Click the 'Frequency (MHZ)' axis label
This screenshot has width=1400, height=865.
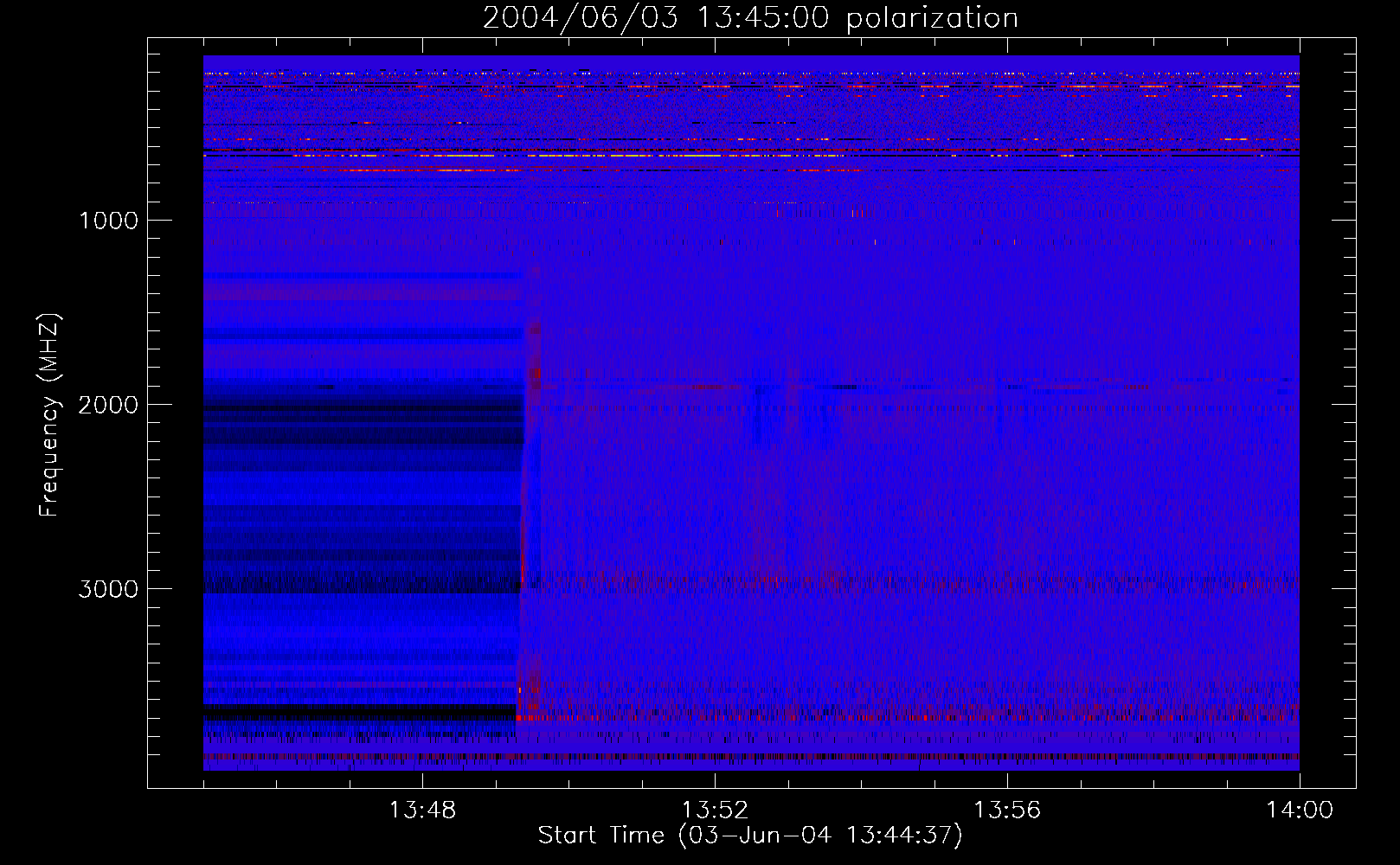49,415
